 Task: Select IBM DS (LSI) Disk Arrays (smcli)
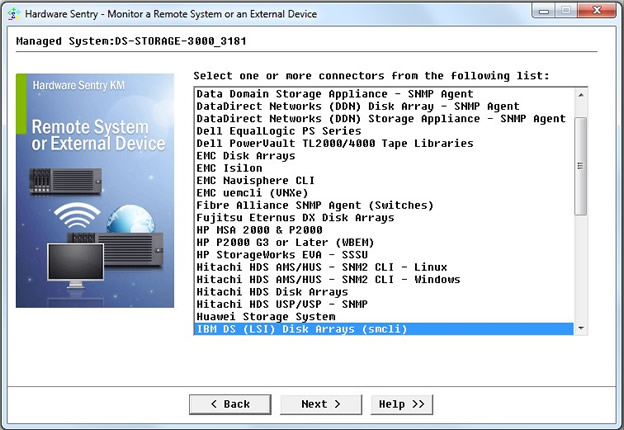[x=301, y=328]
